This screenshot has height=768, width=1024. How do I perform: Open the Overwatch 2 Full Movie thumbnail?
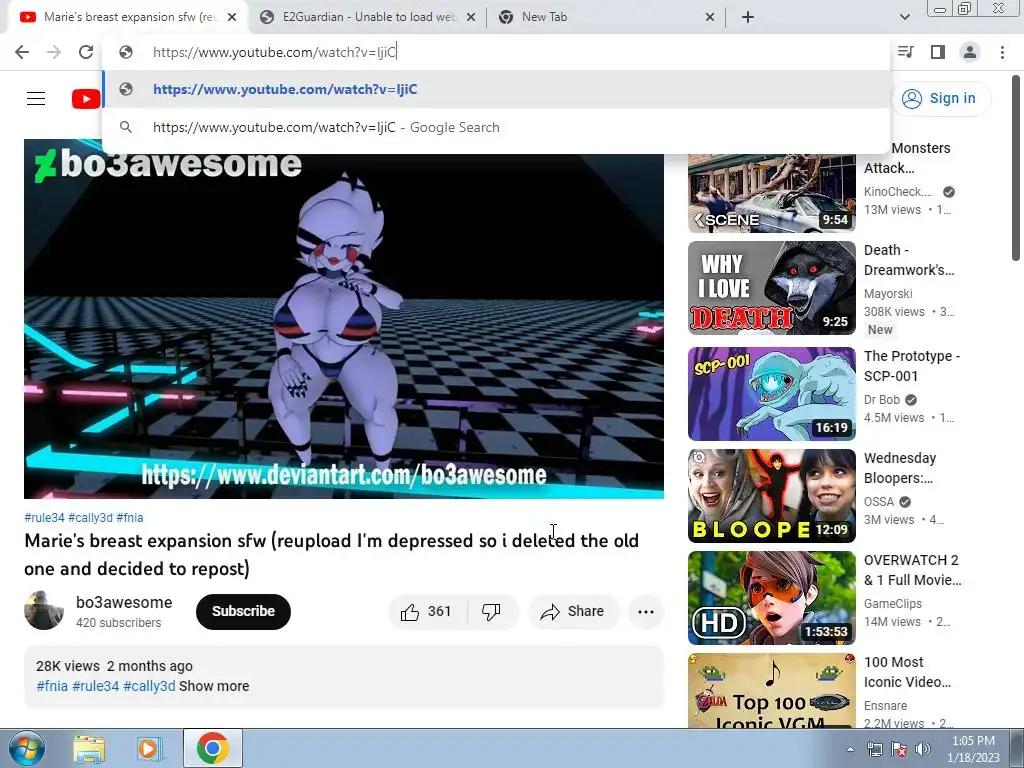pos(771,598)
